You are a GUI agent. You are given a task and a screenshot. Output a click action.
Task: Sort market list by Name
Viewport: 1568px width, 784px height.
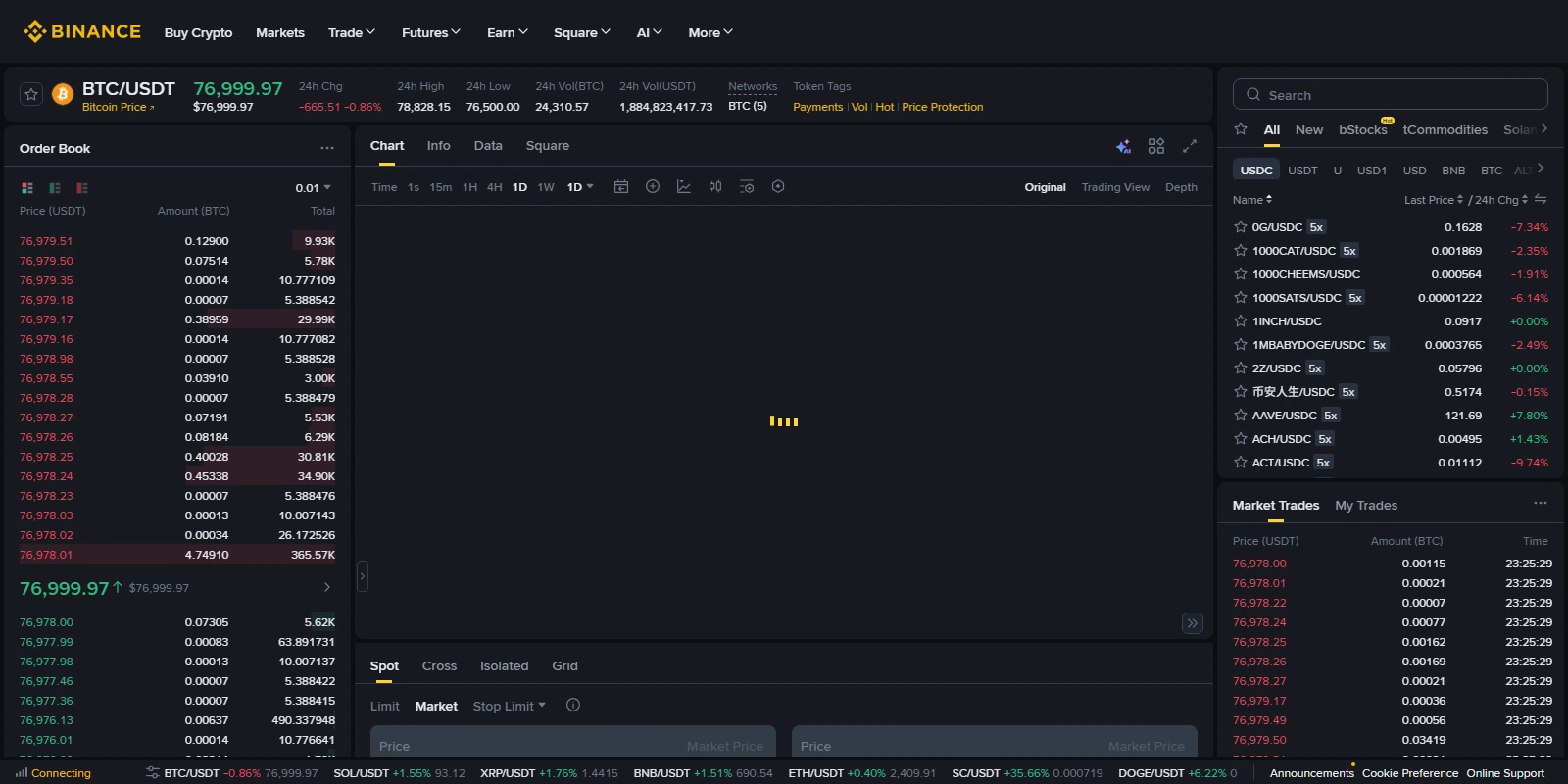[x=1252, y=199]
